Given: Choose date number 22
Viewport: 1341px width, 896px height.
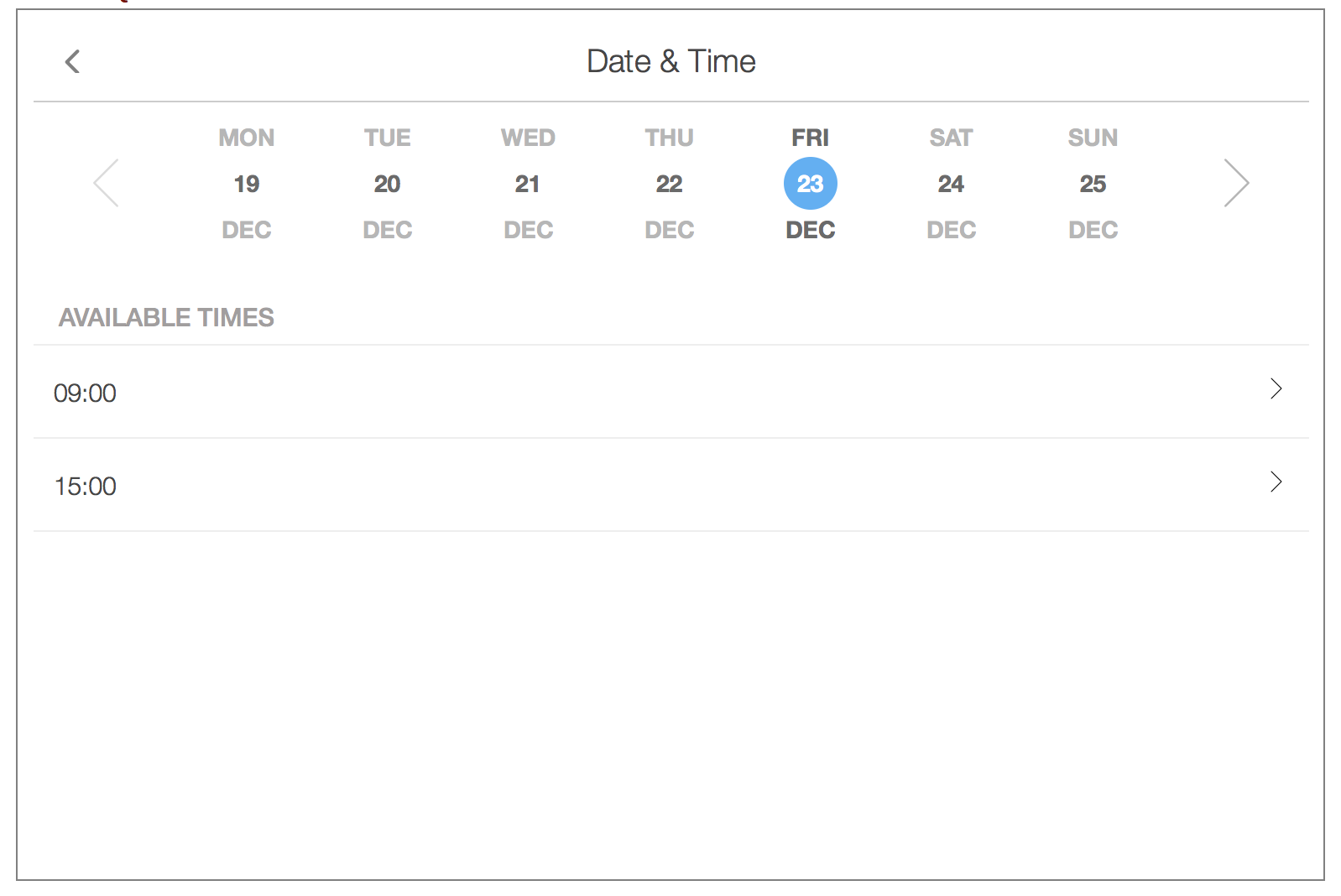Looking at the screenshot, I should click(669, 184).
